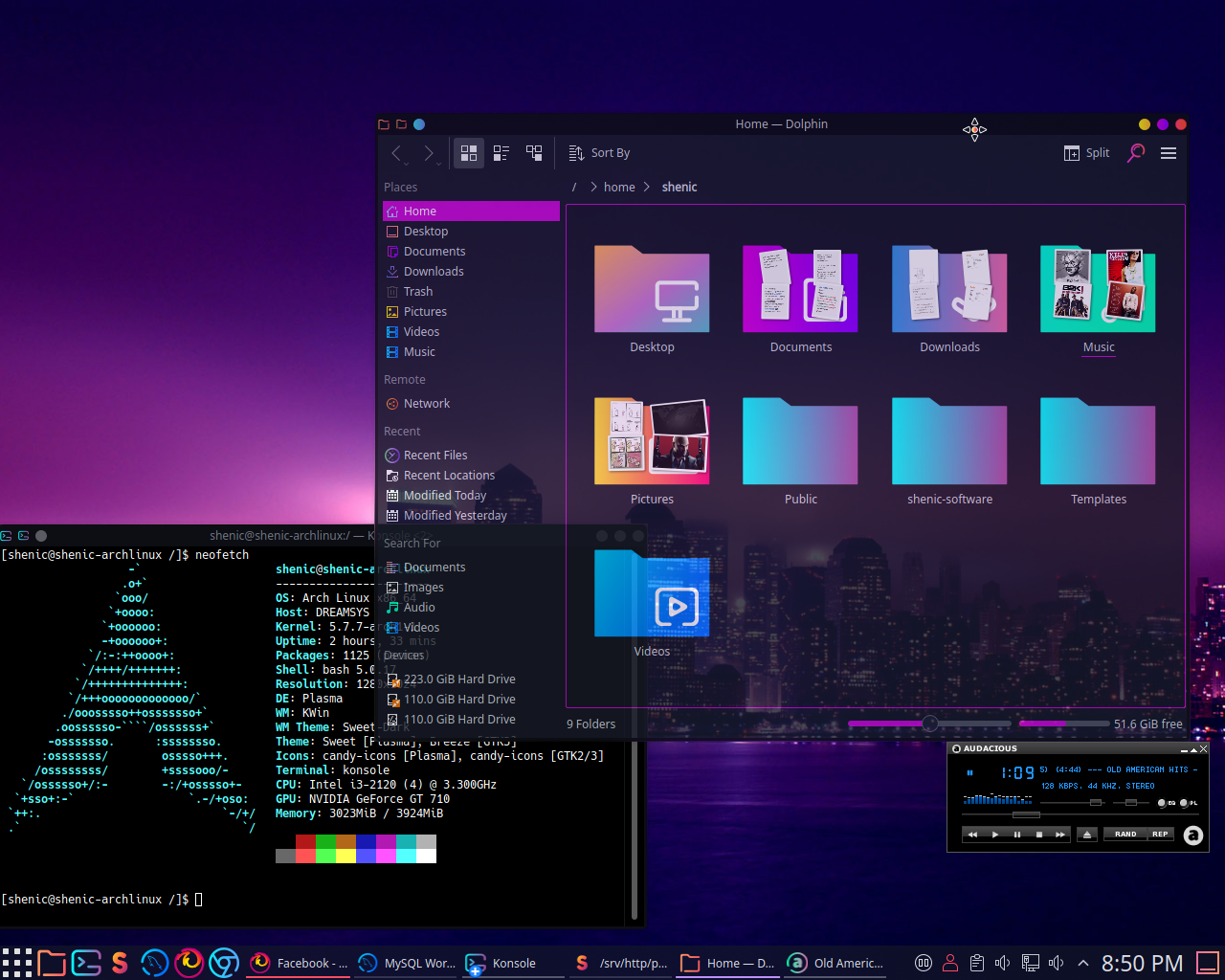The height and width of the screenshot is (980, 1225).
Task: Switch to '/srv/http/p...' taskbar window
Action: click(622, 963)
